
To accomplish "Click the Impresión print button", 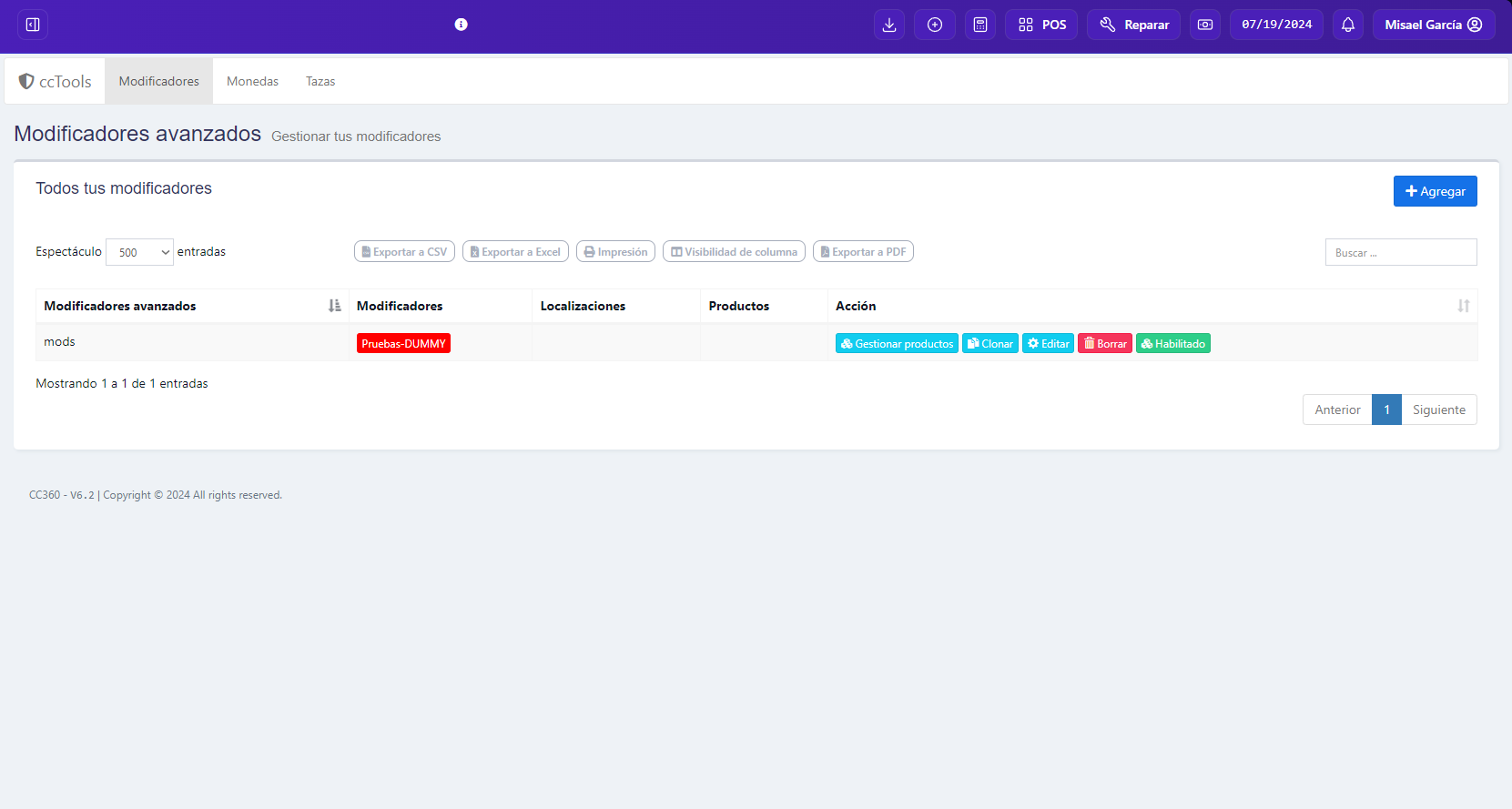I will coord(615,251).
